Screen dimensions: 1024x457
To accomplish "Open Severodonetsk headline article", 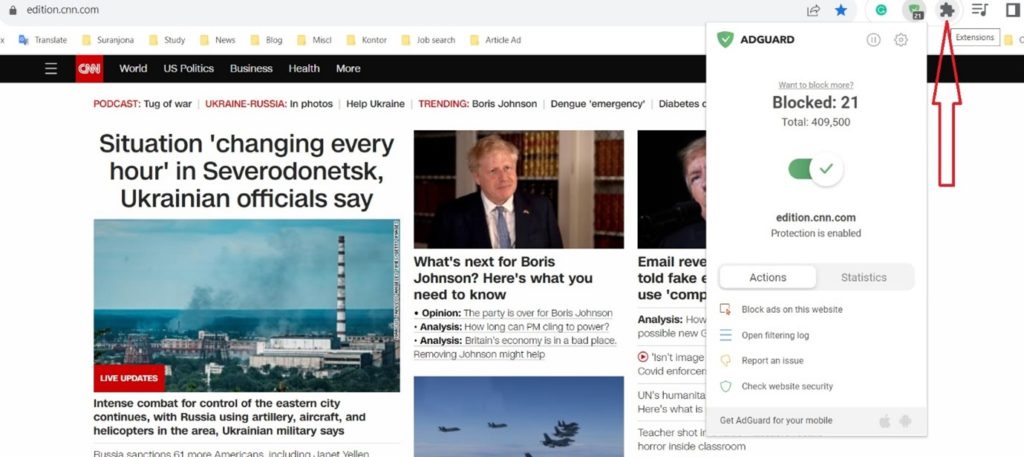I will pyautogui.click(x=247, y=171).
